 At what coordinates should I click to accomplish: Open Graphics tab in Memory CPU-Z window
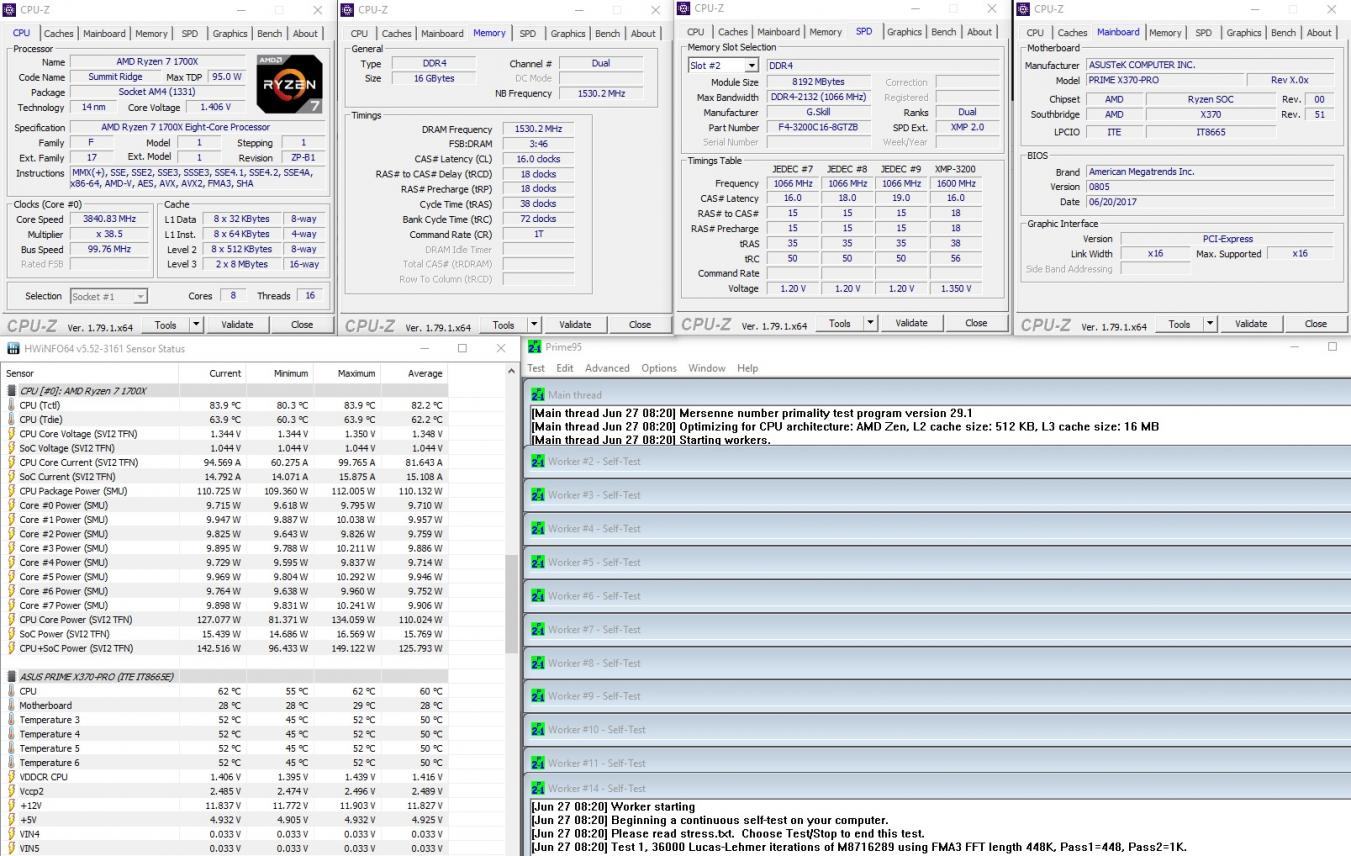(x=568, y=33)
